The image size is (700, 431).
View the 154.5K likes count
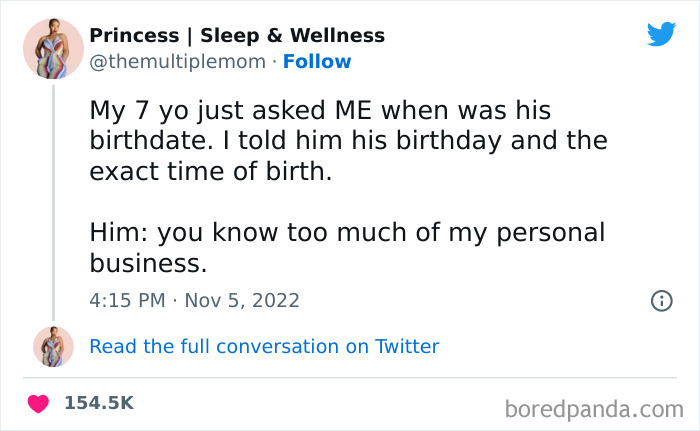pyautogui.click(x=98, y=403)
